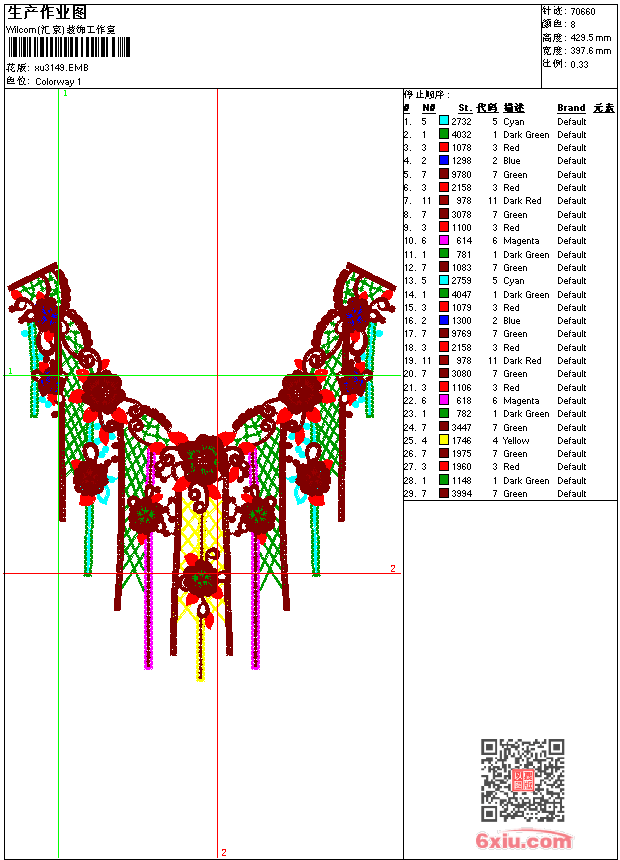Pick the swatch beside stitch count 9780

(444, 174)
